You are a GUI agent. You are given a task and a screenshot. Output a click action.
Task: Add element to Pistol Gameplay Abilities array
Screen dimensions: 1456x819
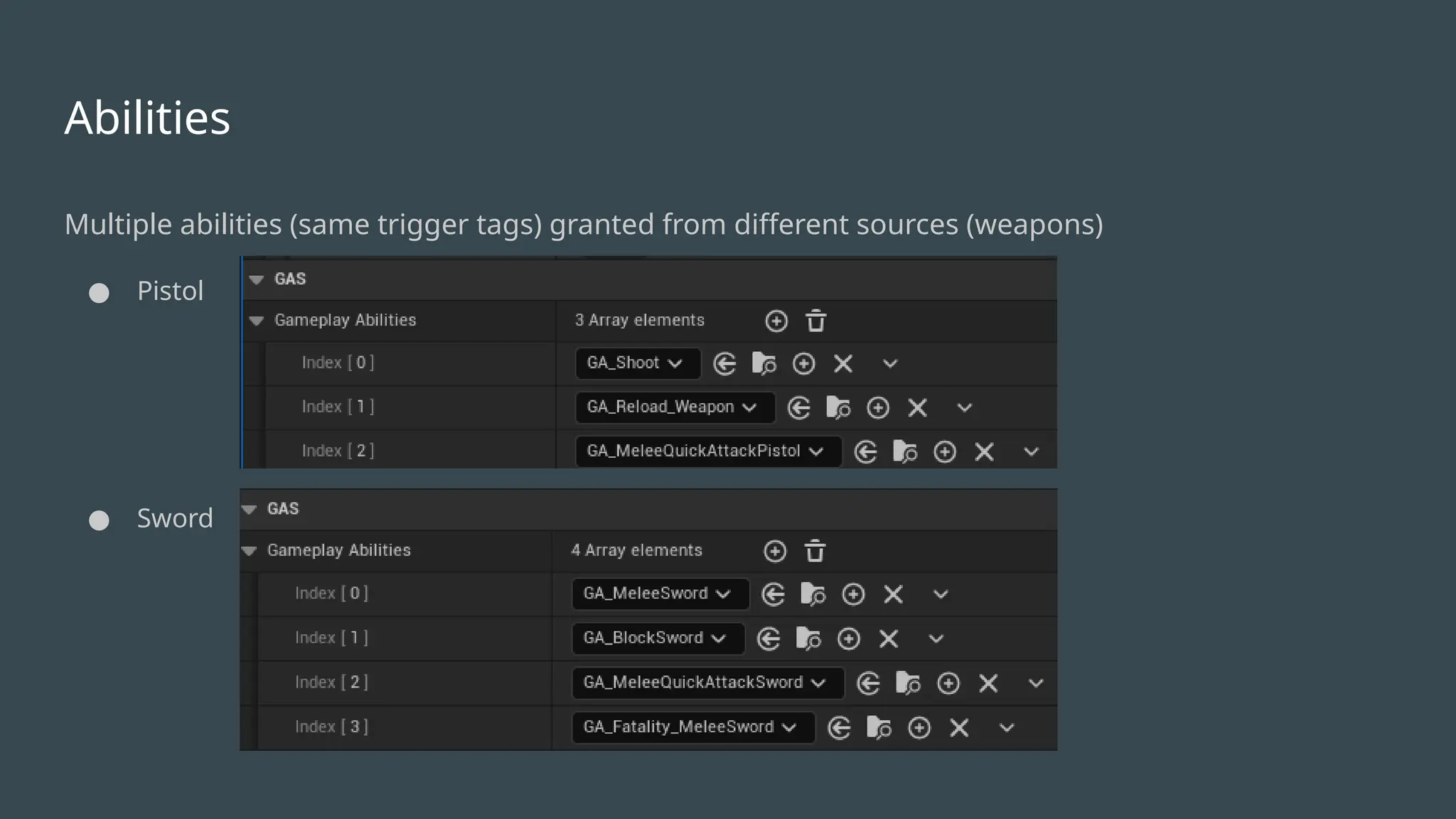776,321
